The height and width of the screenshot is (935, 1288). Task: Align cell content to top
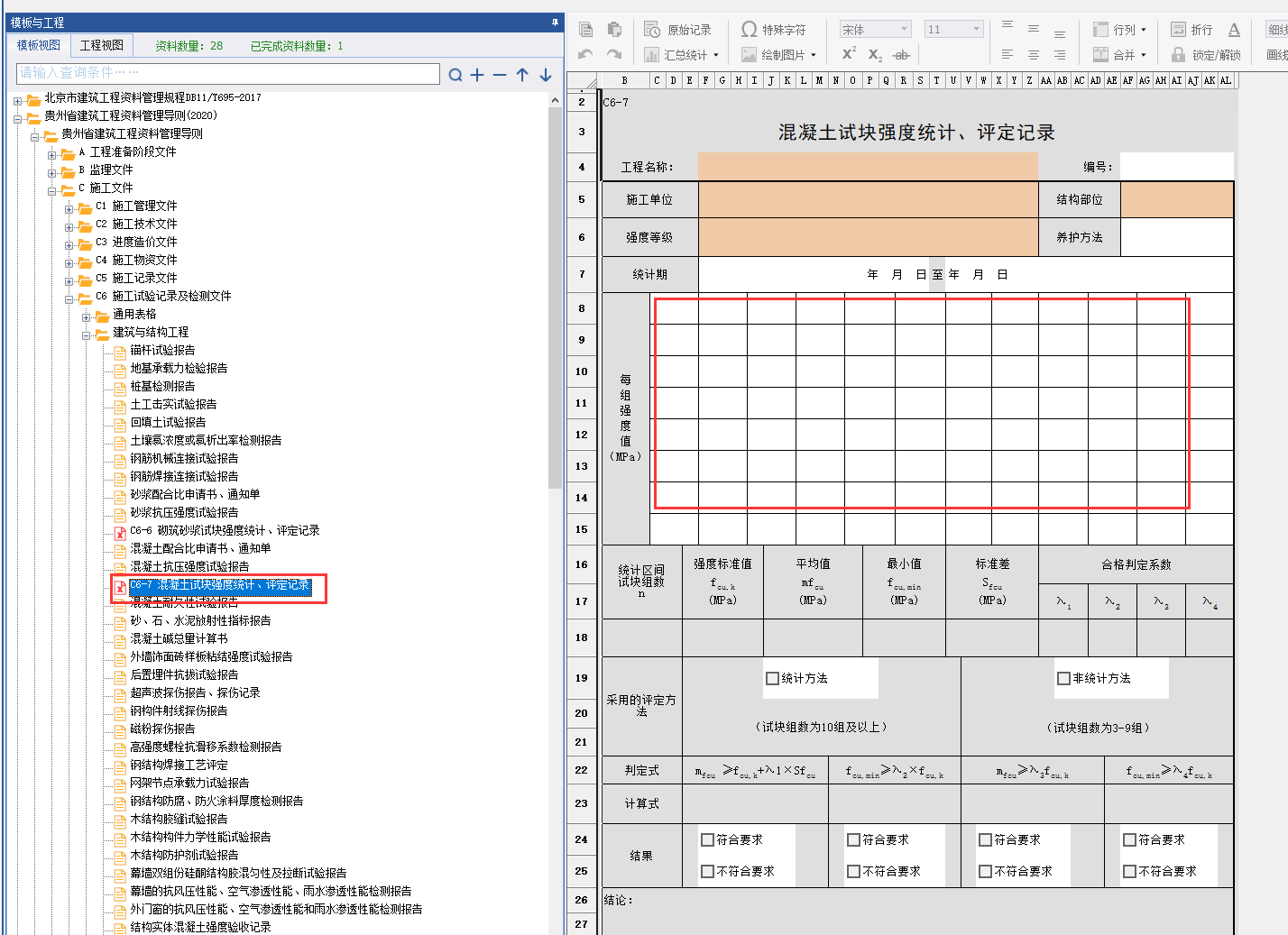(x=1007, y=25)
